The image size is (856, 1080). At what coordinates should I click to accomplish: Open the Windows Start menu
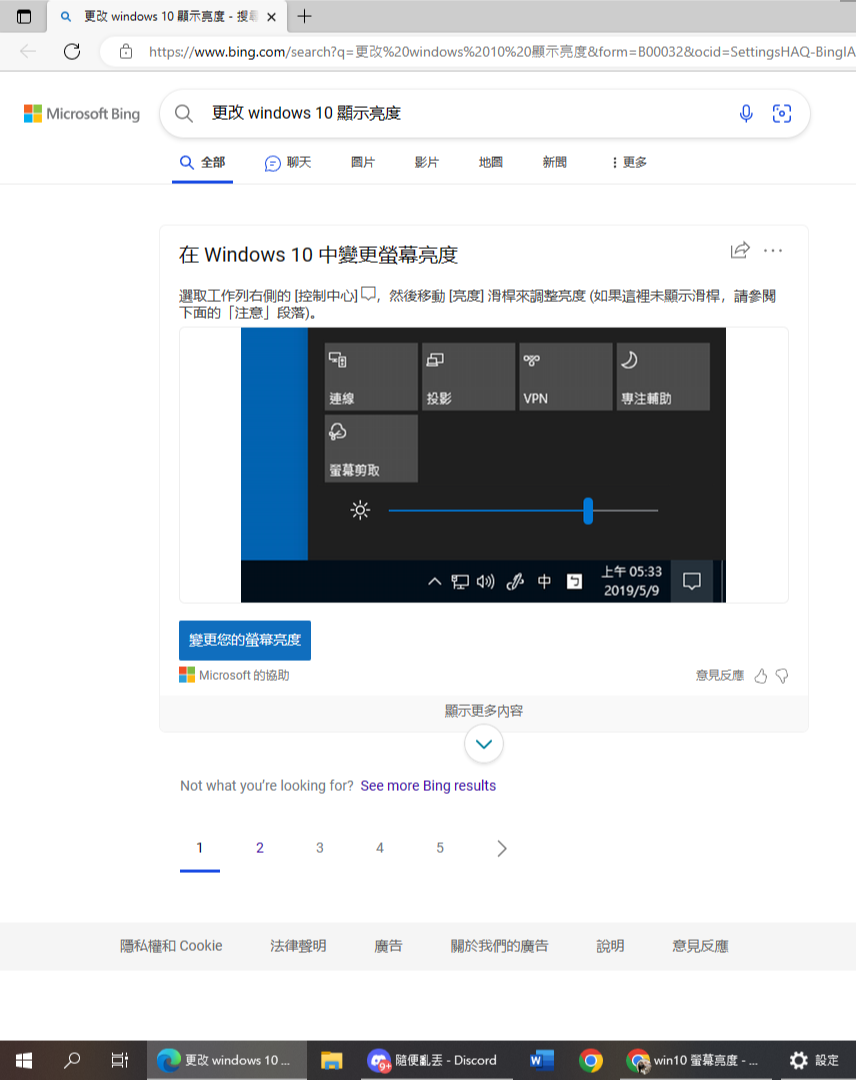click(x=23, y=1060)
